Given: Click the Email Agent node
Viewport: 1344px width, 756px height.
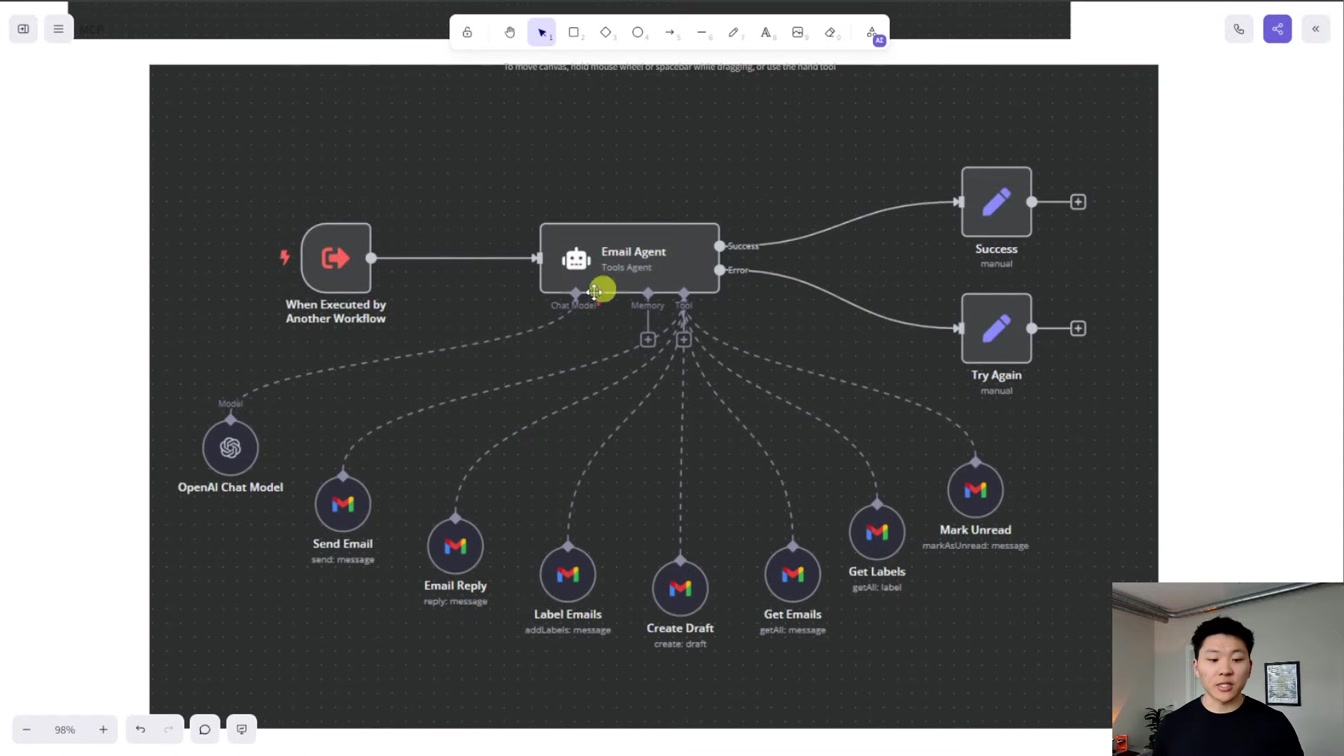Looking at the screenshot, I should [629, 258].
